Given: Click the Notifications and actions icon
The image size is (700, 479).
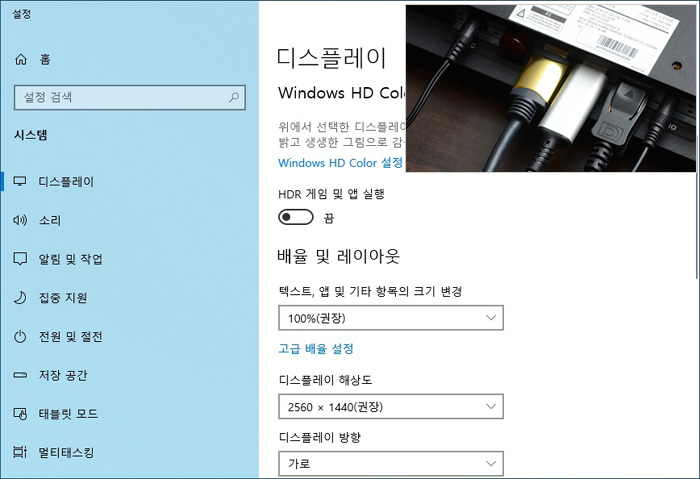Looking at the screenshot, I should pyautogui.click(x=21, y=259).
